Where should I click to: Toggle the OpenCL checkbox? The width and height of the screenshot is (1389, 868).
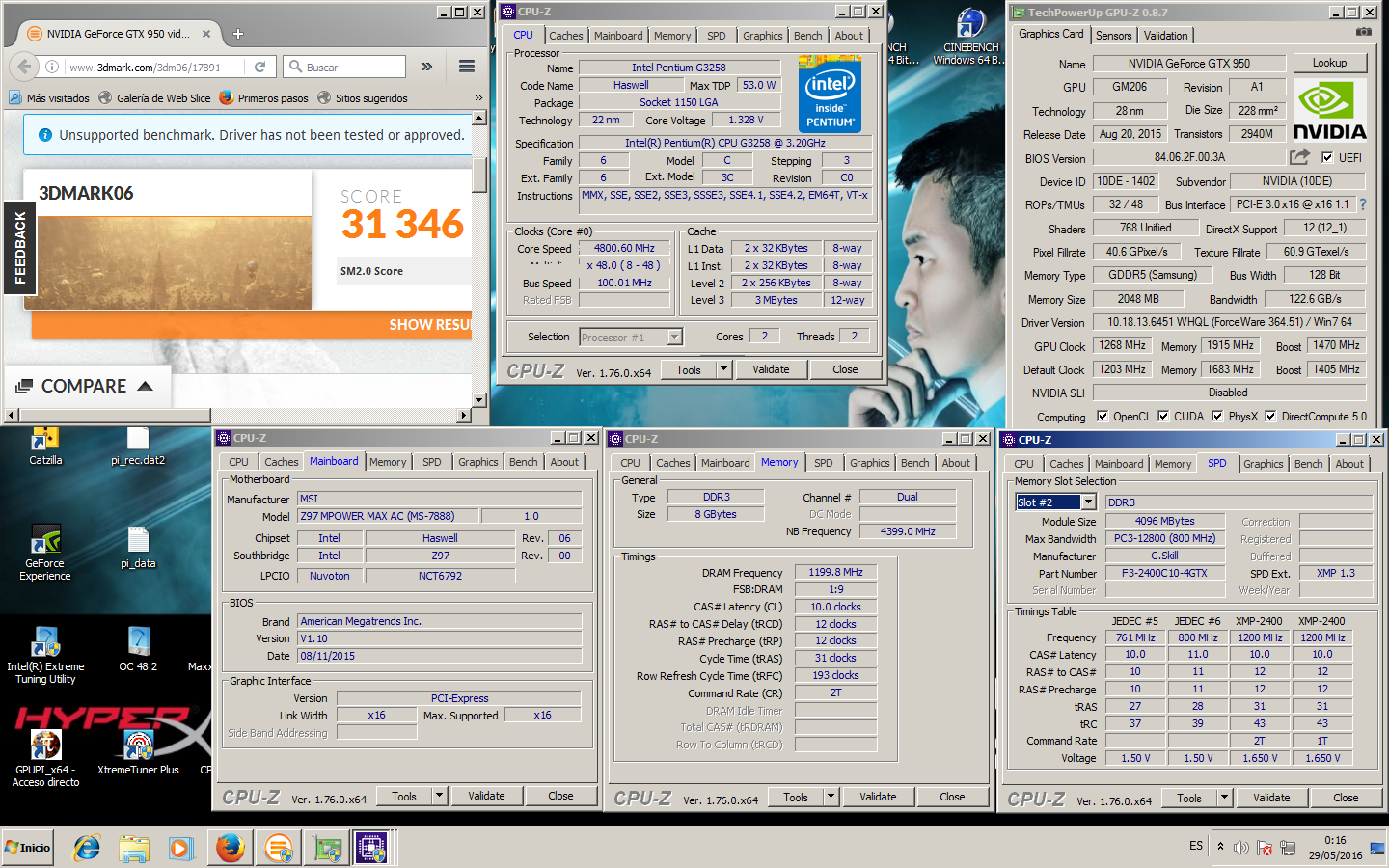point(1103,417)
